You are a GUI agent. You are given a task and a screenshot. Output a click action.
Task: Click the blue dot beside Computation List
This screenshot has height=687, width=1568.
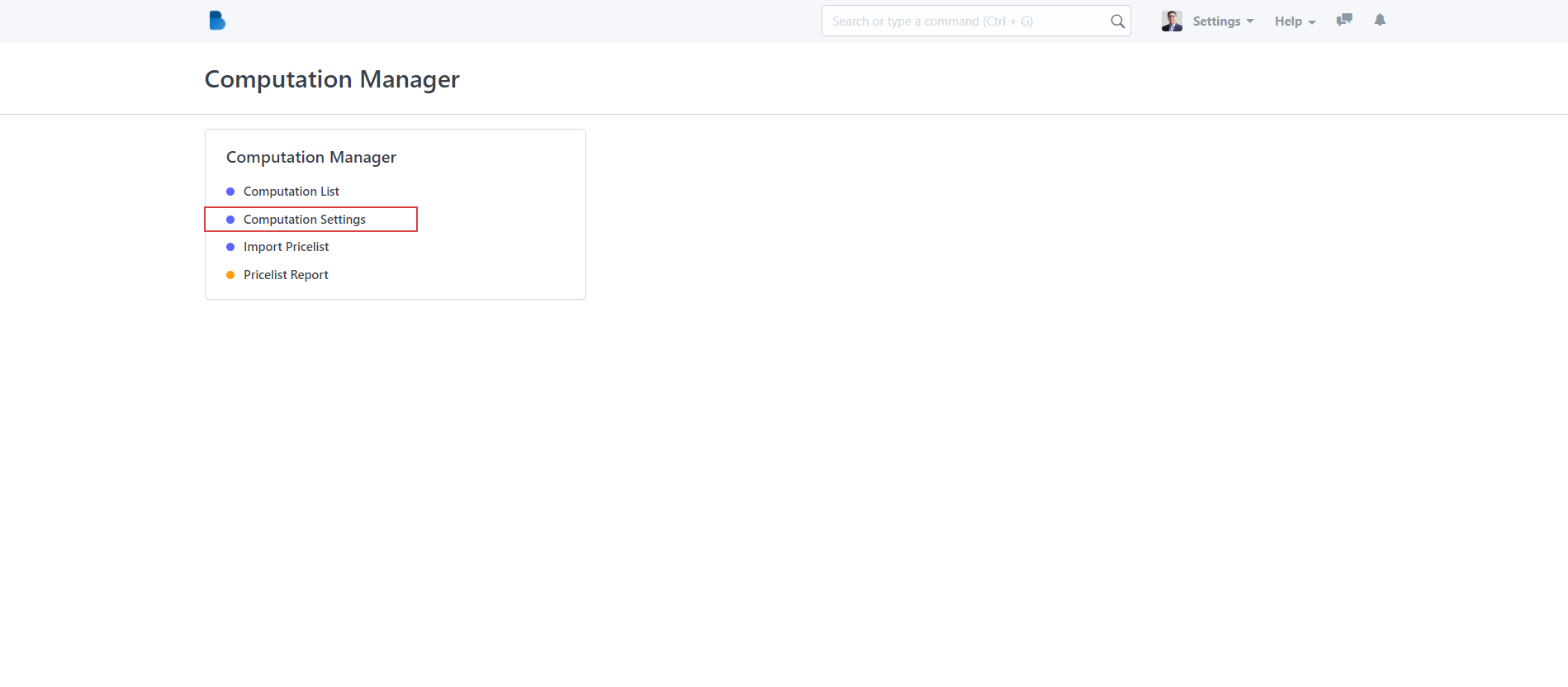tap(230, 192)
